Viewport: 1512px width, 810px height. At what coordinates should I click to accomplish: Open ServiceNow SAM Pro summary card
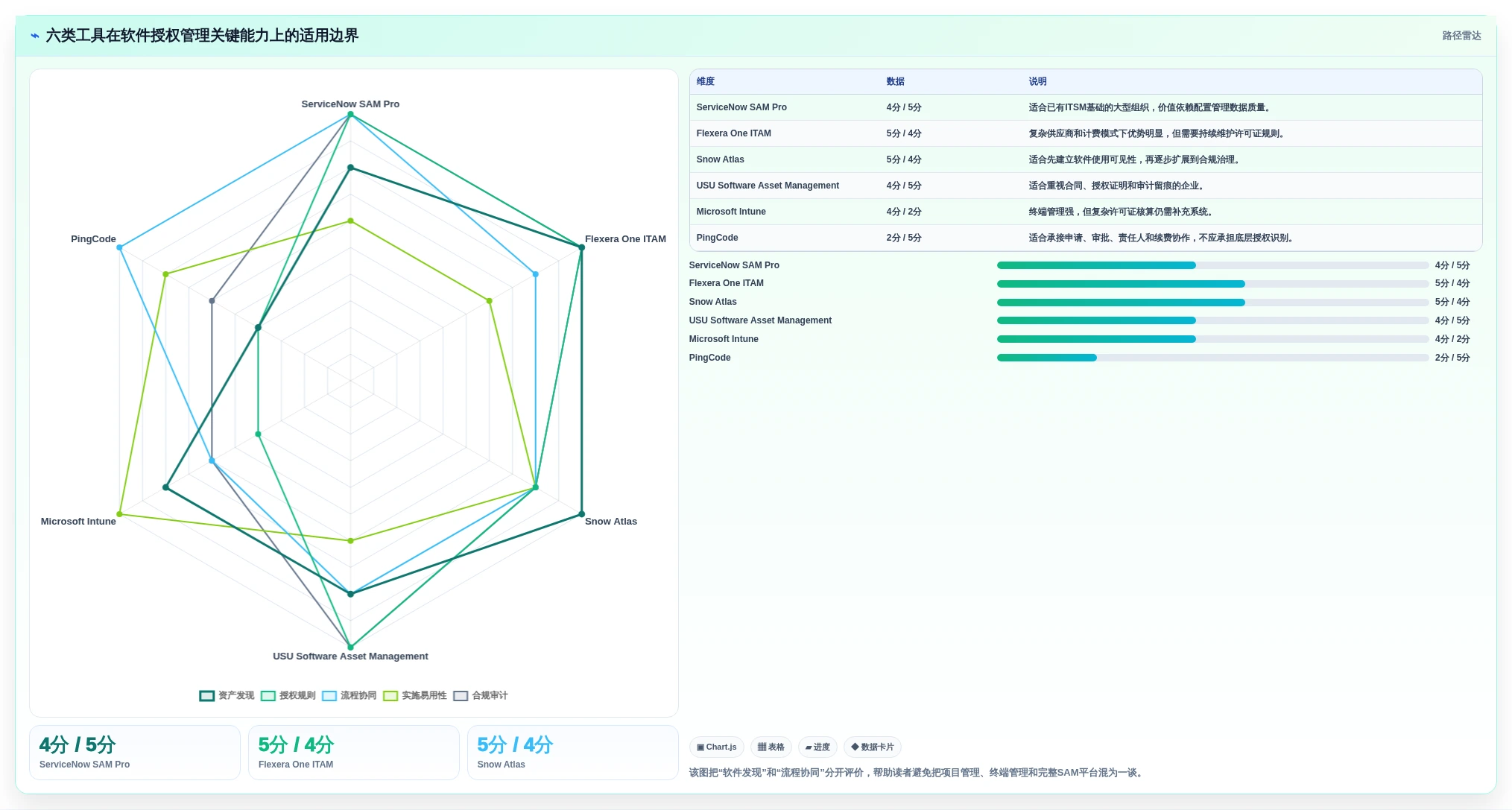pyautogui.click(x=135, y=753)
